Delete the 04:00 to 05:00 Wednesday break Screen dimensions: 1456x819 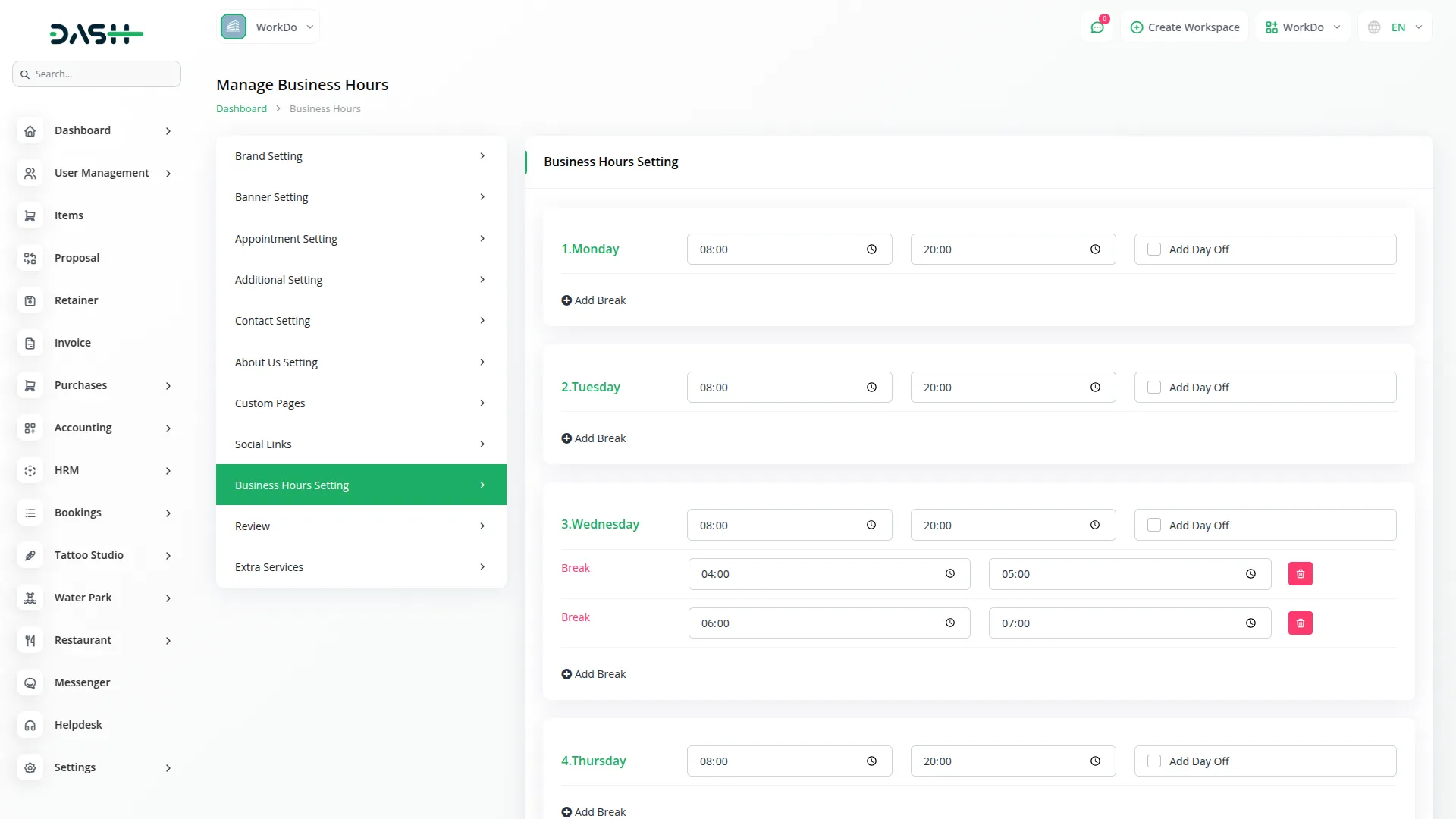click(x=1300, y=574)
